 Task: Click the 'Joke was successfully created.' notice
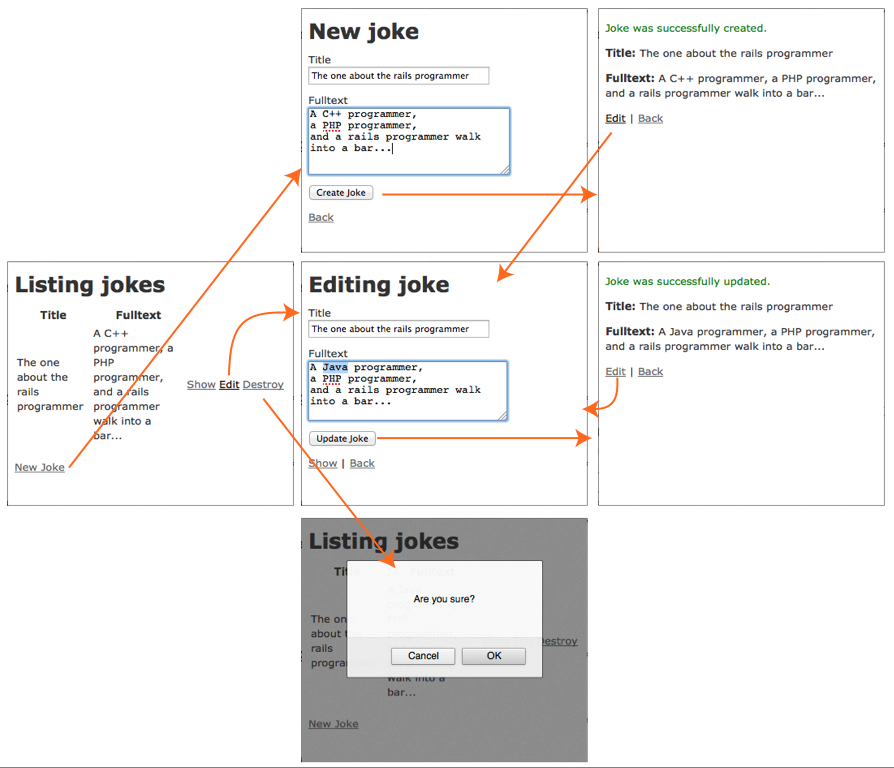(x=686, y=28)
